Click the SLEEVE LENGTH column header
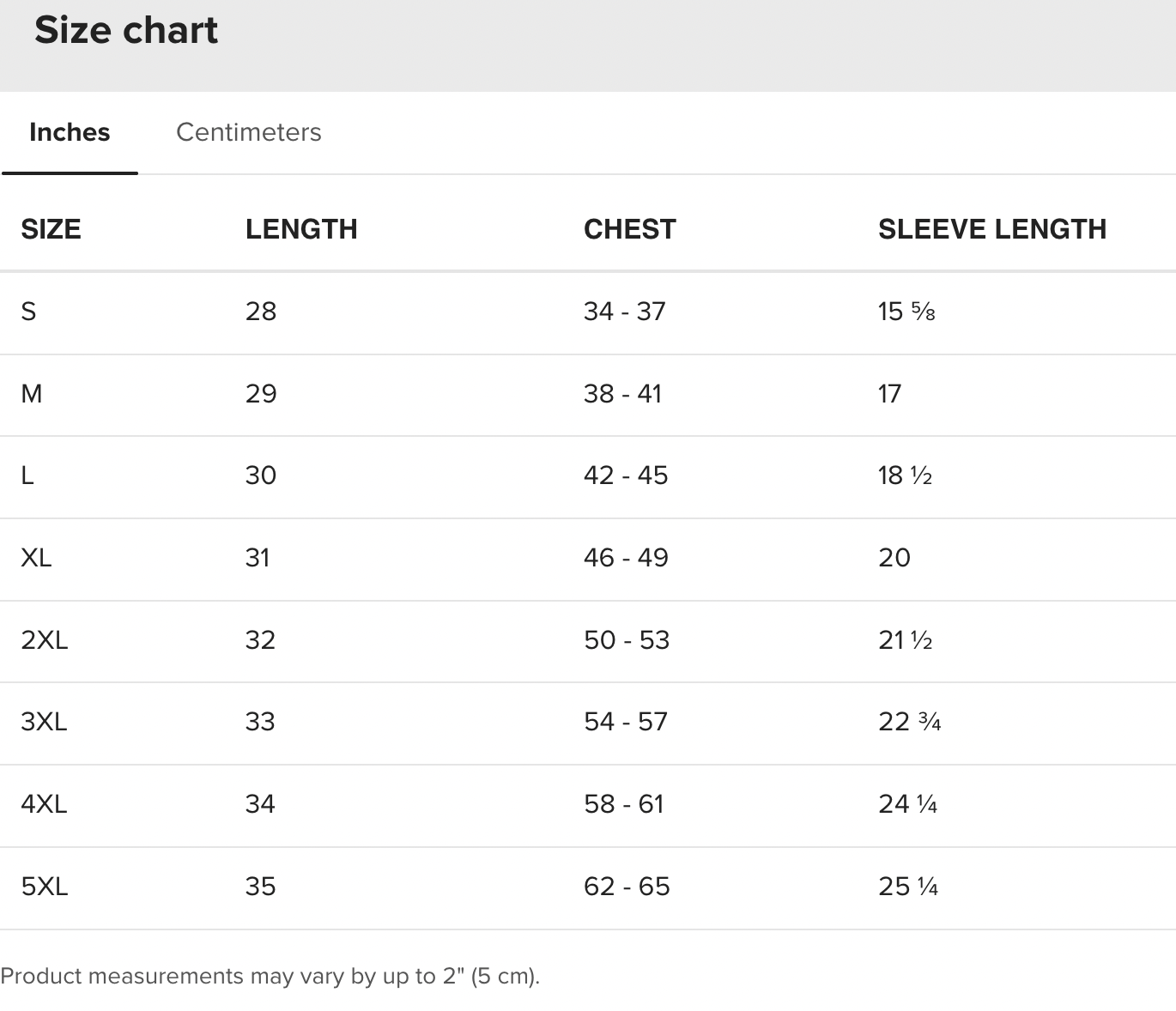 coord(991,229)
